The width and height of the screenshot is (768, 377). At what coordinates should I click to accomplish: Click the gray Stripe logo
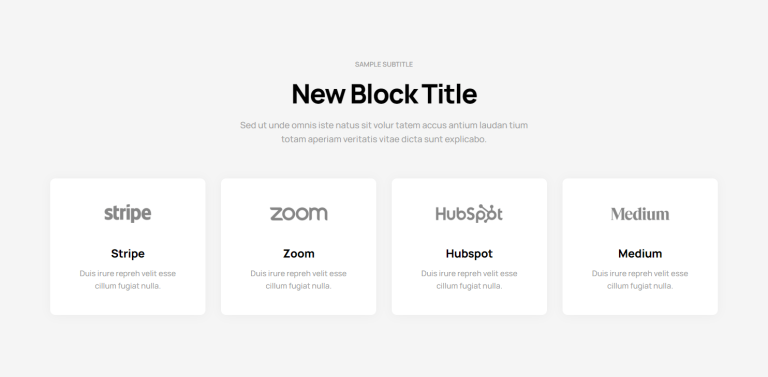[127, 213]
